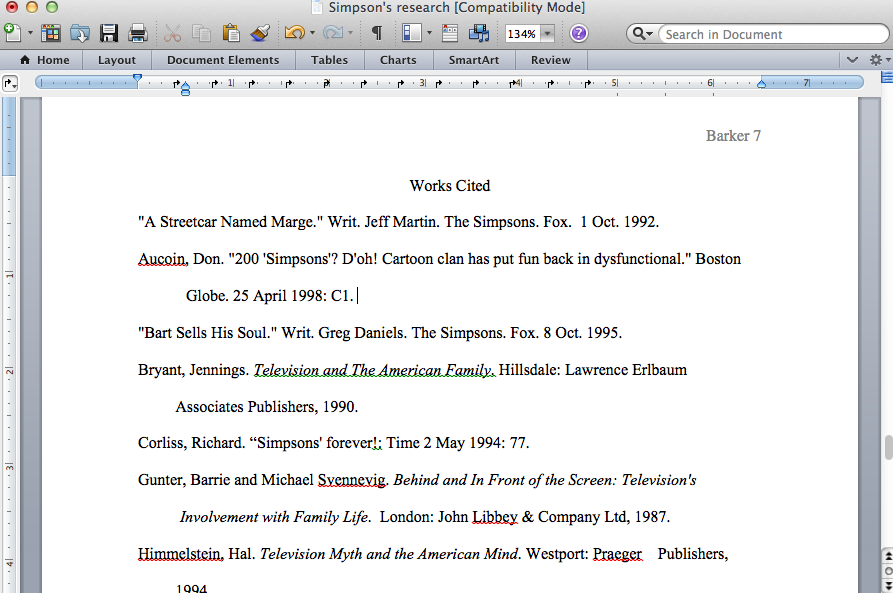
Task: Switch to the Home tab
Action: pos(44,60)
